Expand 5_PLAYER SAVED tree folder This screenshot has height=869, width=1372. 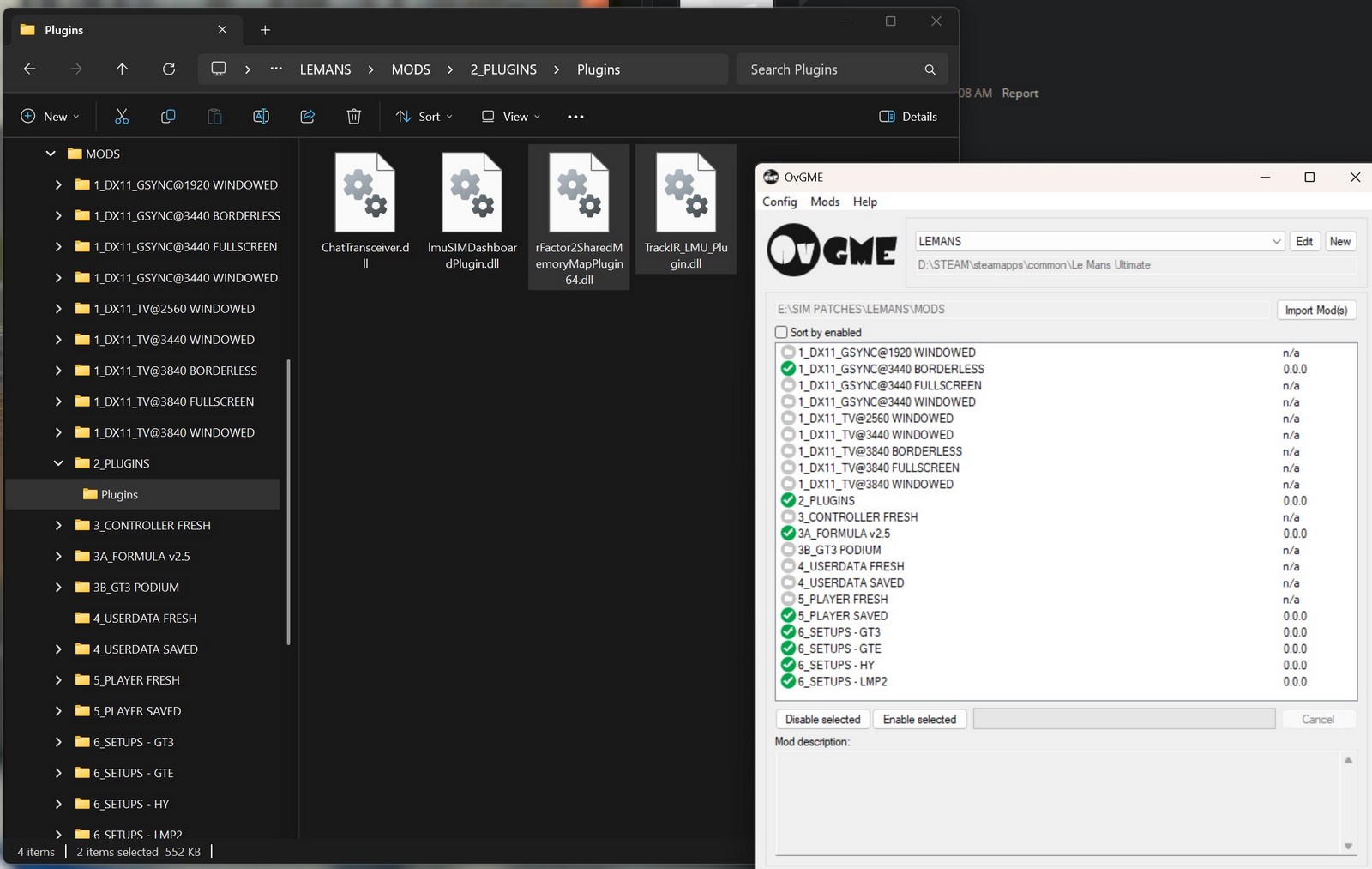(x=58, y=711)
